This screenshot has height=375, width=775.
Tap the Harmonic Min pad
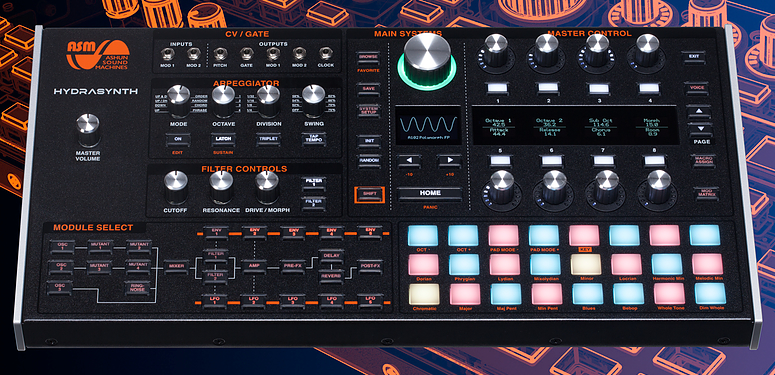[x=667, y=265]
